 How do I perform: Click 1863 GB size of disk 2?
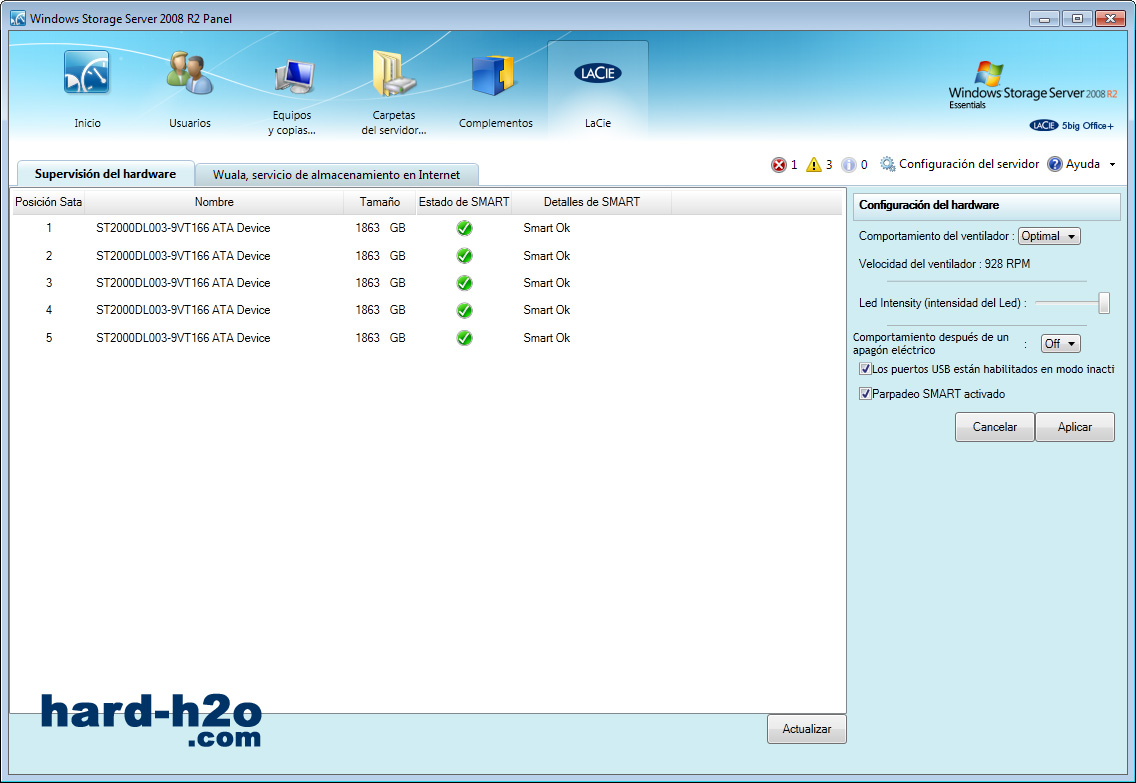pyautogui.click(x=380, y=256)
